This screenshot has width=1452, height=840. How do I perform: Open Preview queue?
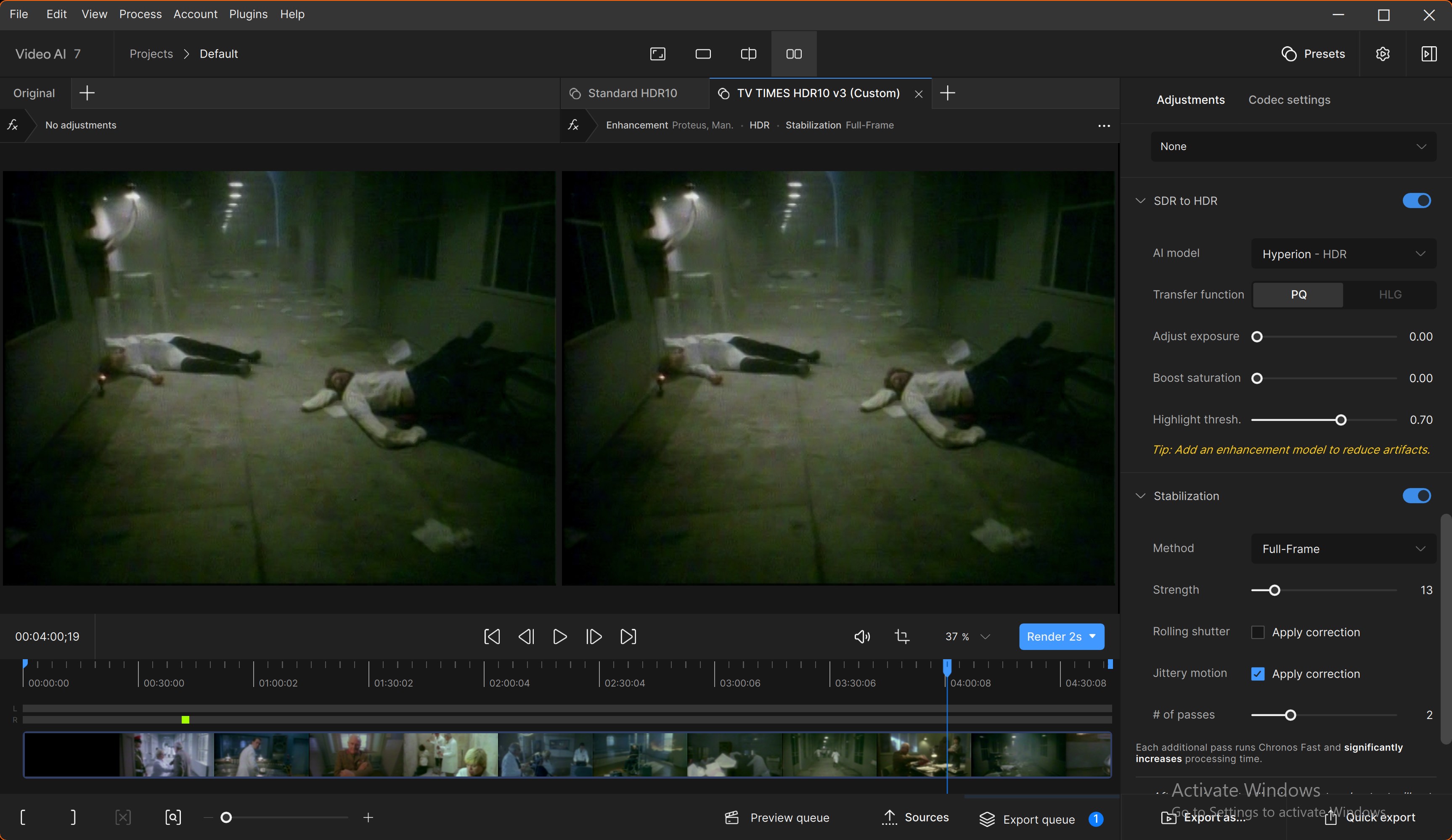[x=777, y=818]
